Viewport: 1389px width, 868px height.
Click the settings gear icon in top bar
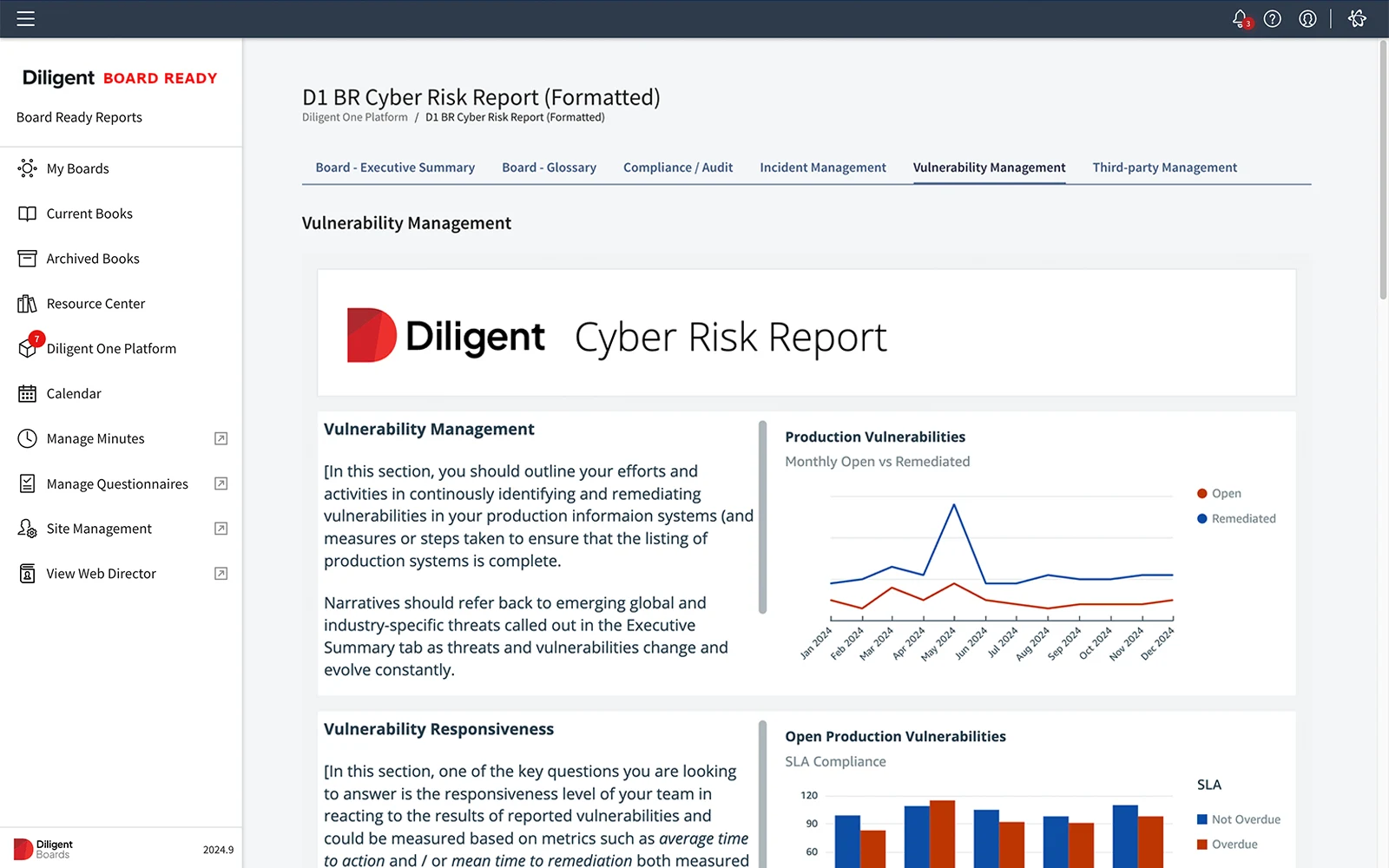tap(1358, 18)
